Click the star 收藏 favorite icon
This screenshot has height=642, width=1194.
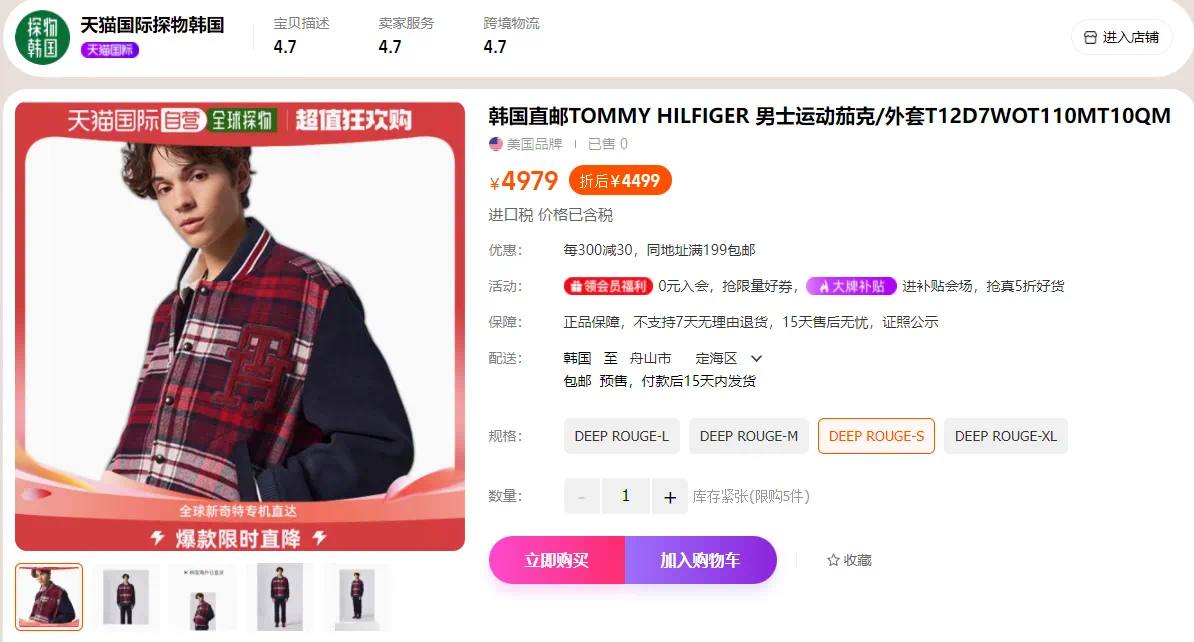[x=833, y=561]
